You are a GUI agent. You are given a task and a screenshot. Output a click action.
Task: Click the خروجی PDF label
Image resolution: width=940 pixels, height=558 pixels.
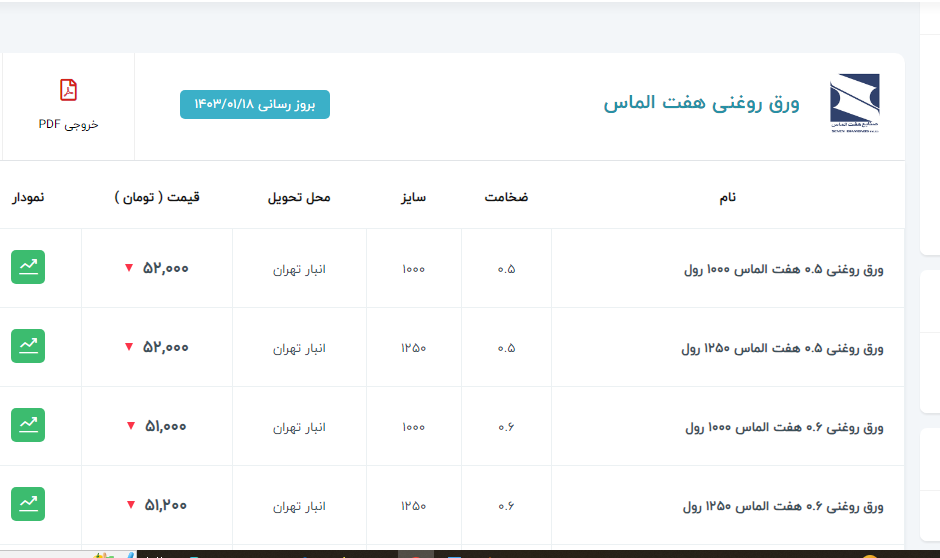pyautogui.click(x=68, y=125)
